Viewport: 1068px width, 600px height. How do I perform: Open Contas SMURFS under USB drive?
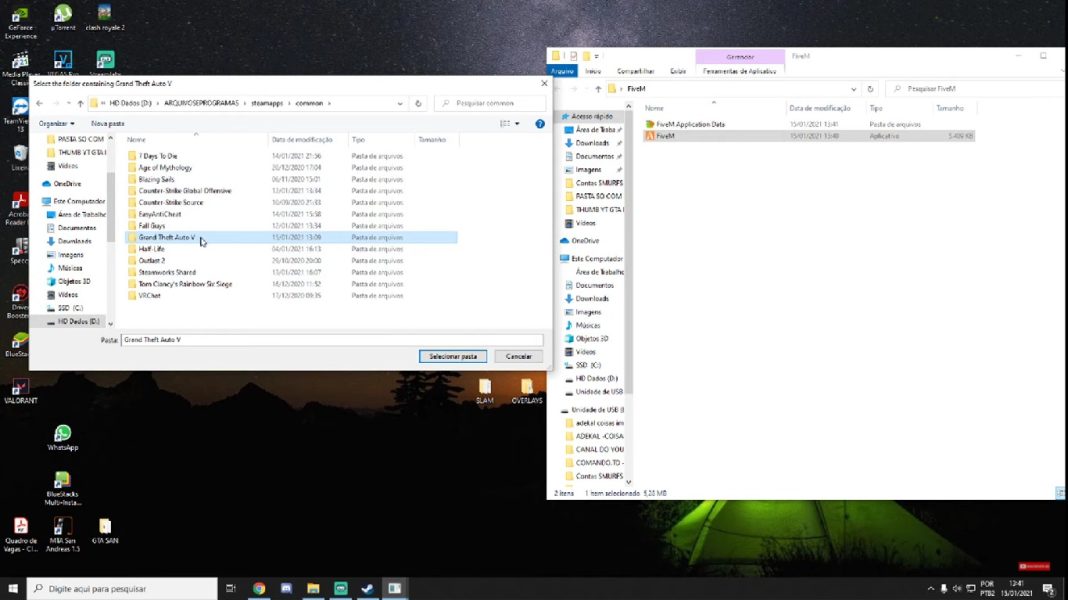click(x=599, y=476)
